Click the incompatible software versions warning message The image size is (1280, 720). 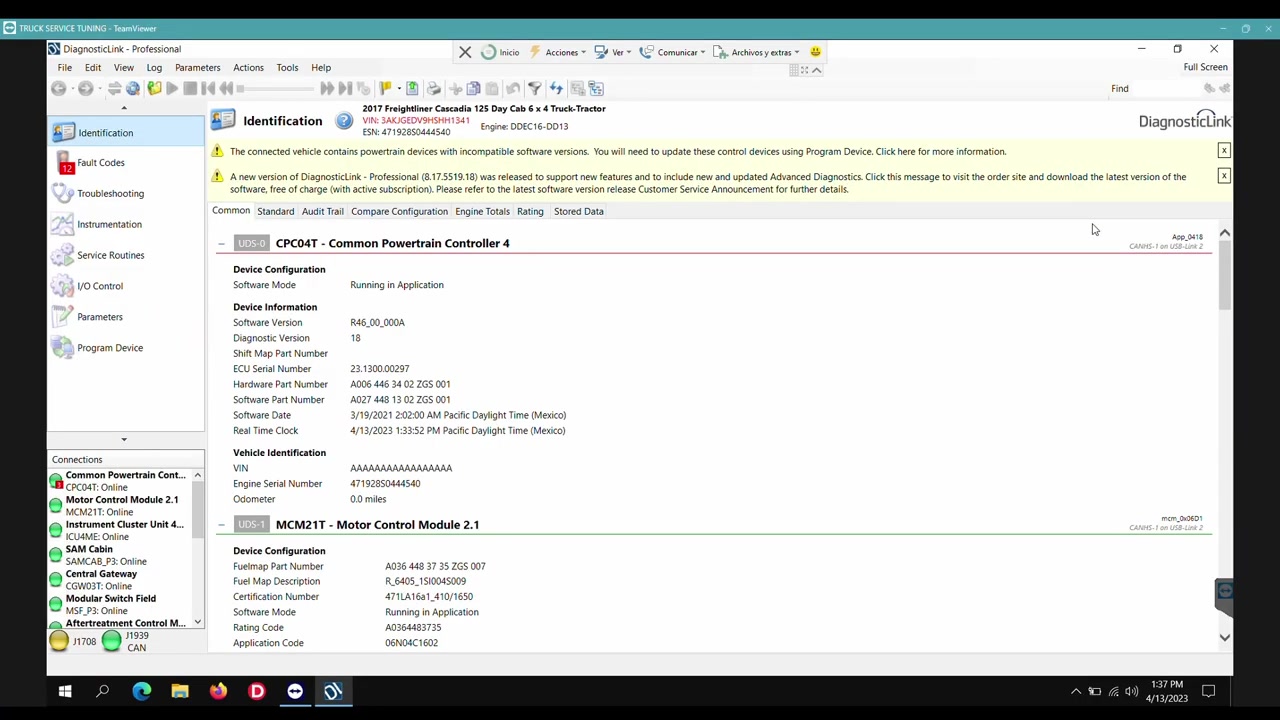(x=617, y=152)
